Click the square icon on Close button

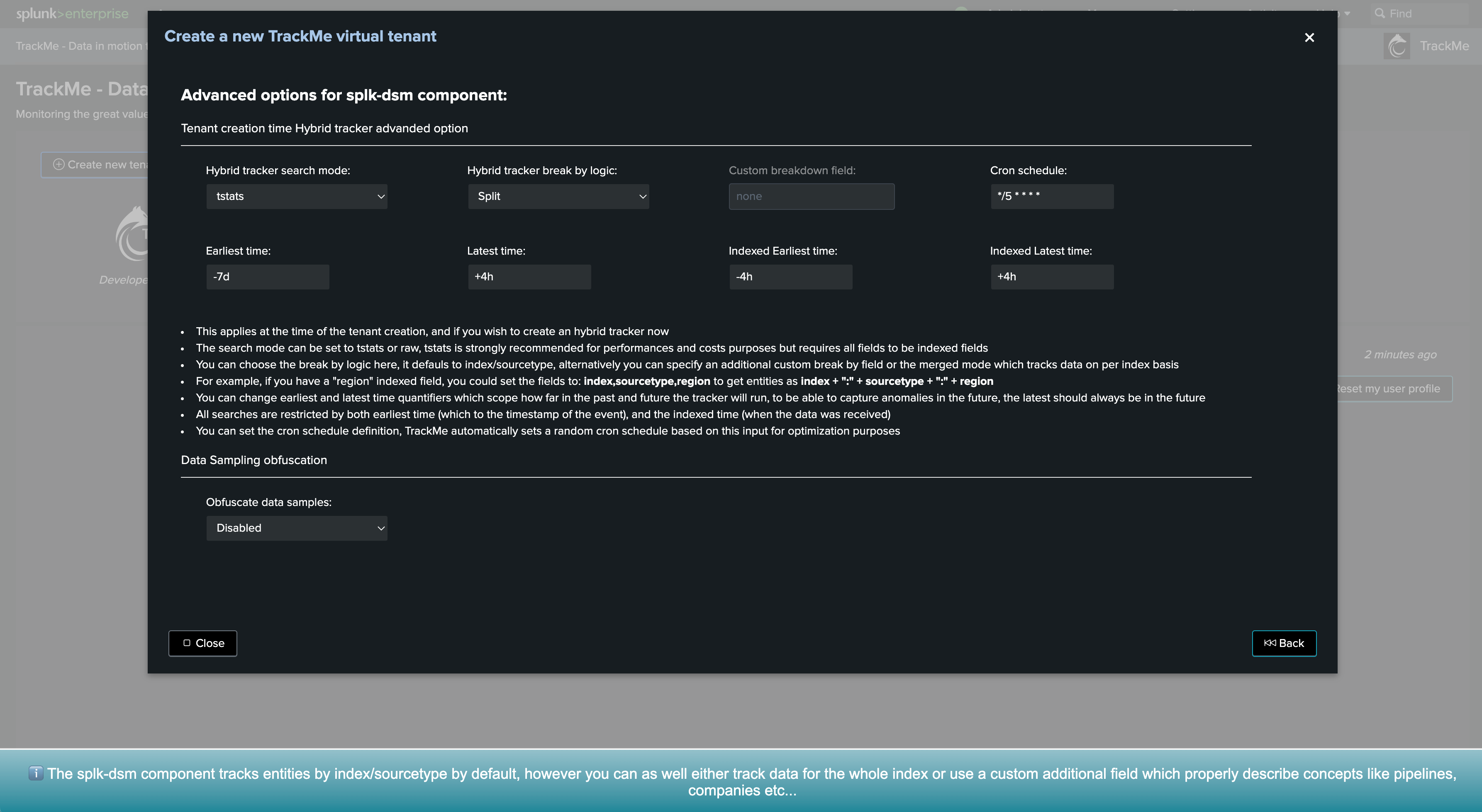tap(187, 644)
